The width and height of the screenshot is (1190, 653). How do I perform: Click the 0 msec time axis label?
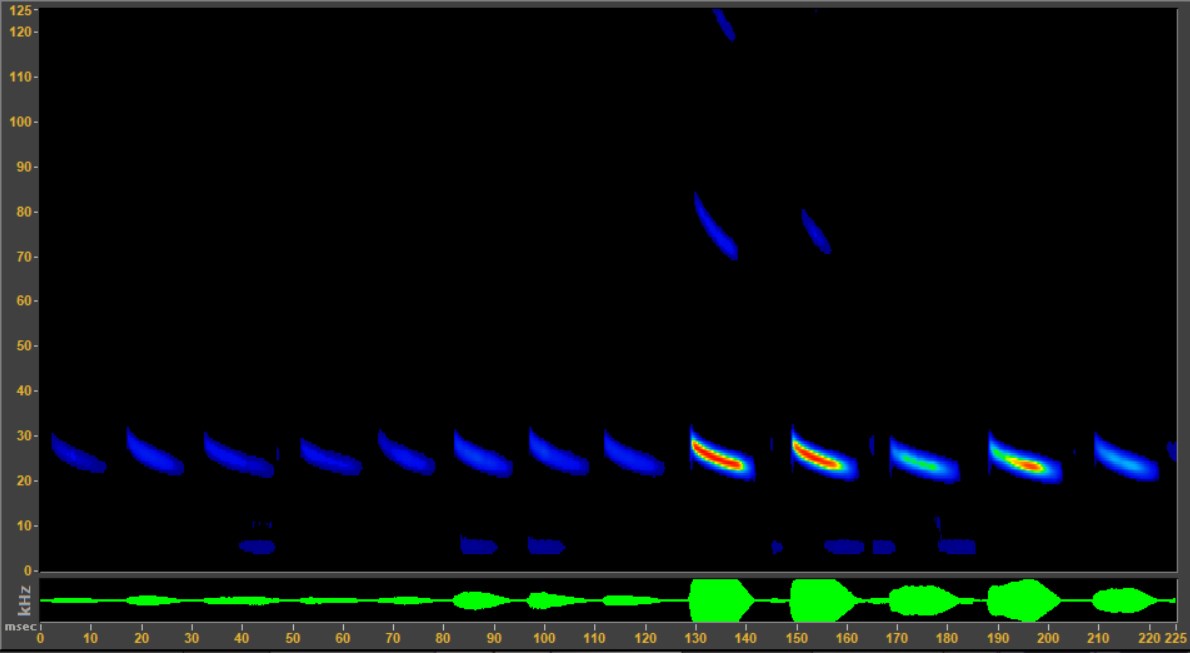40,635
